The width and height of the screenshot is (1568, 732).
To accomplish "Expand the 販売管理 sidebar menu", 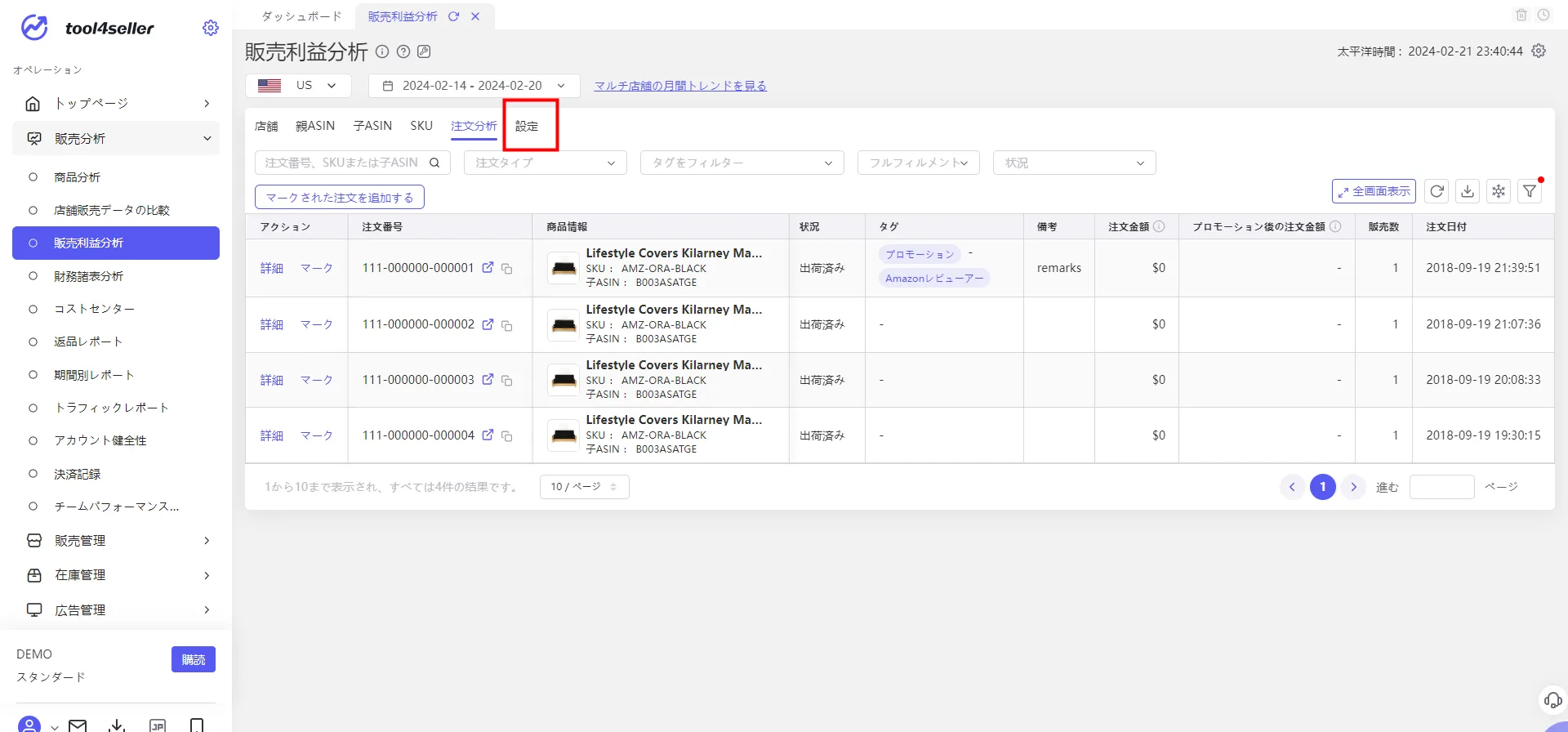I will tap(116, 541).
